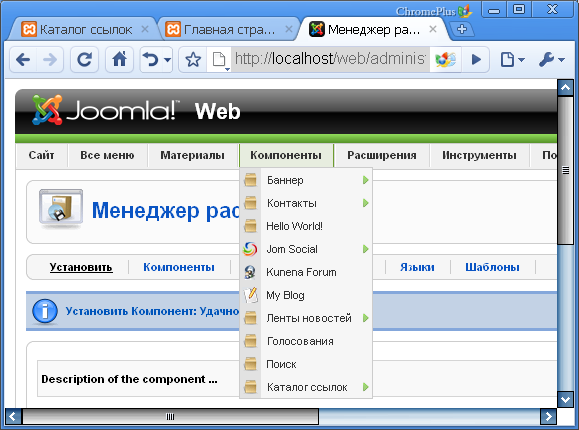This screenshot has height=430, width=579.
Task: Open the Шаблоны link
Action: 492,267
